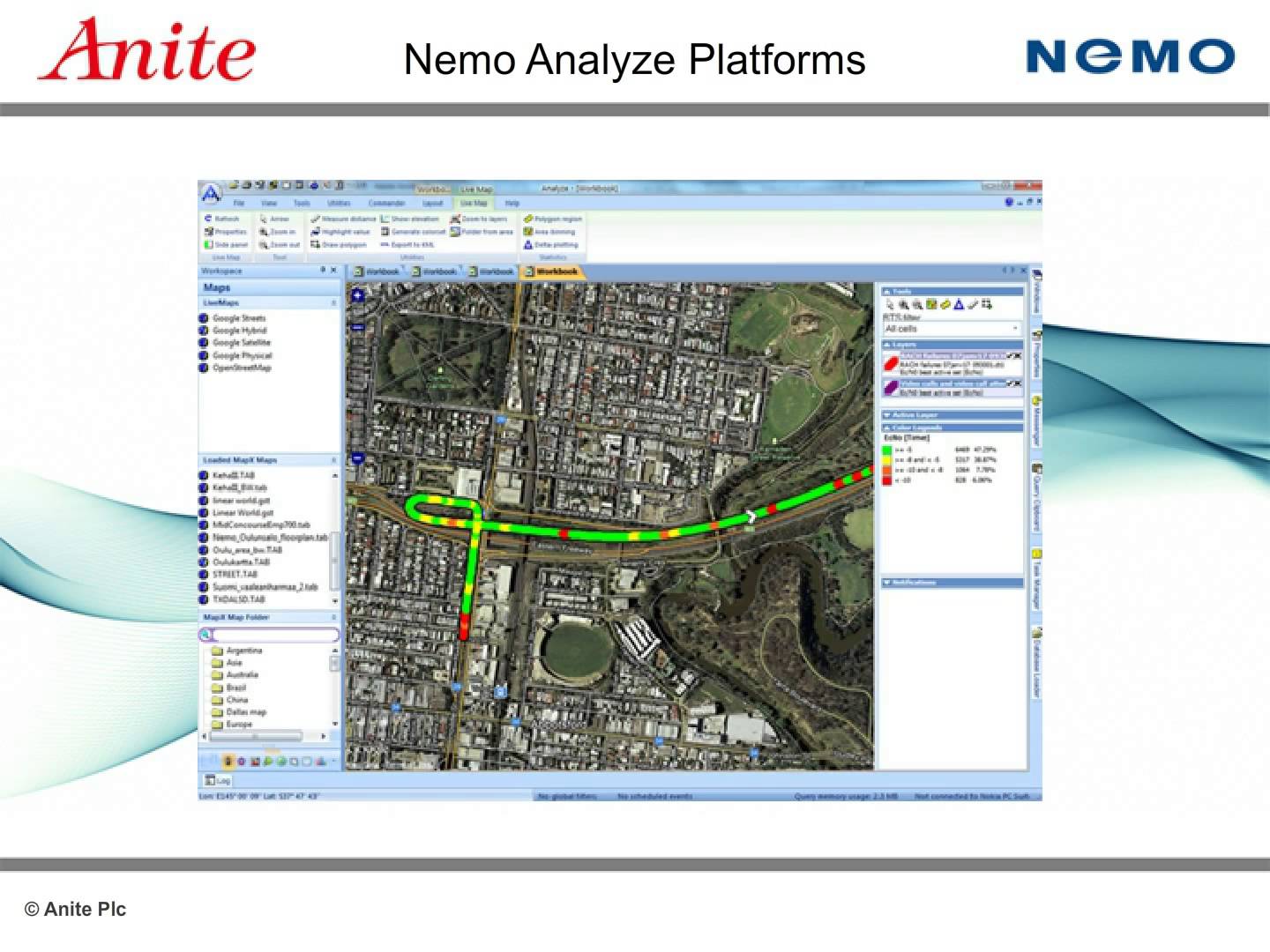Viewport: 1270px width, 952px height.
Task: Toggle the Side panel ribbon button
Action: tap(226, 245)
